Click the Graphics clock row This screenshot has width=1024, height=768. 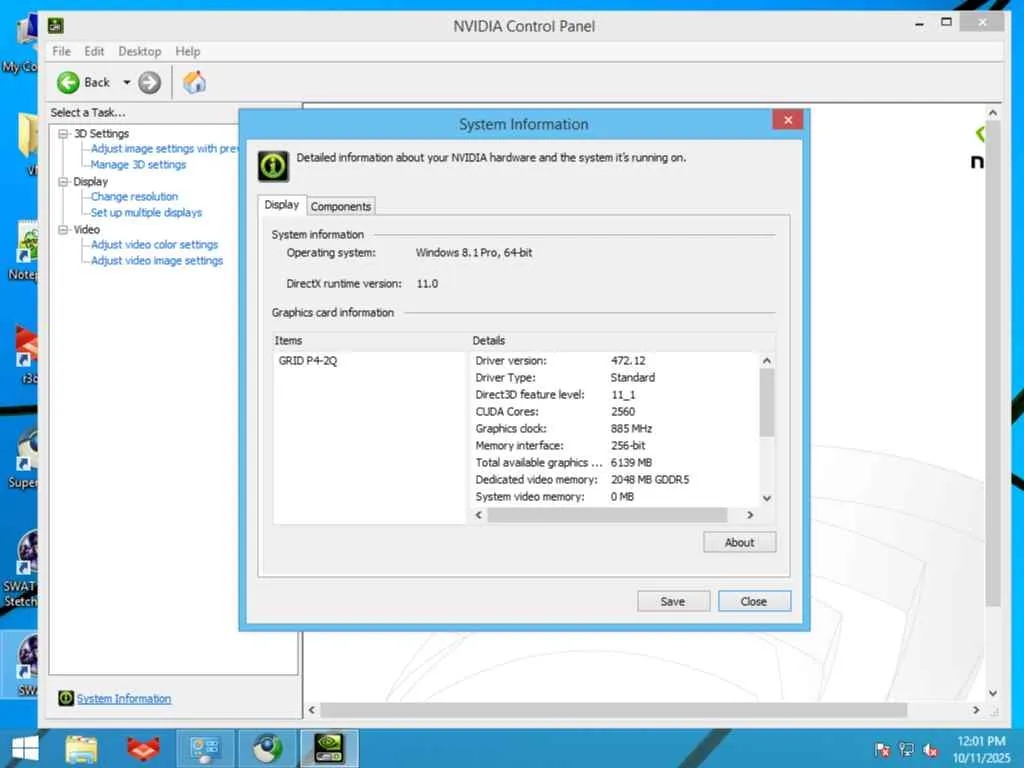click(614, 428)
